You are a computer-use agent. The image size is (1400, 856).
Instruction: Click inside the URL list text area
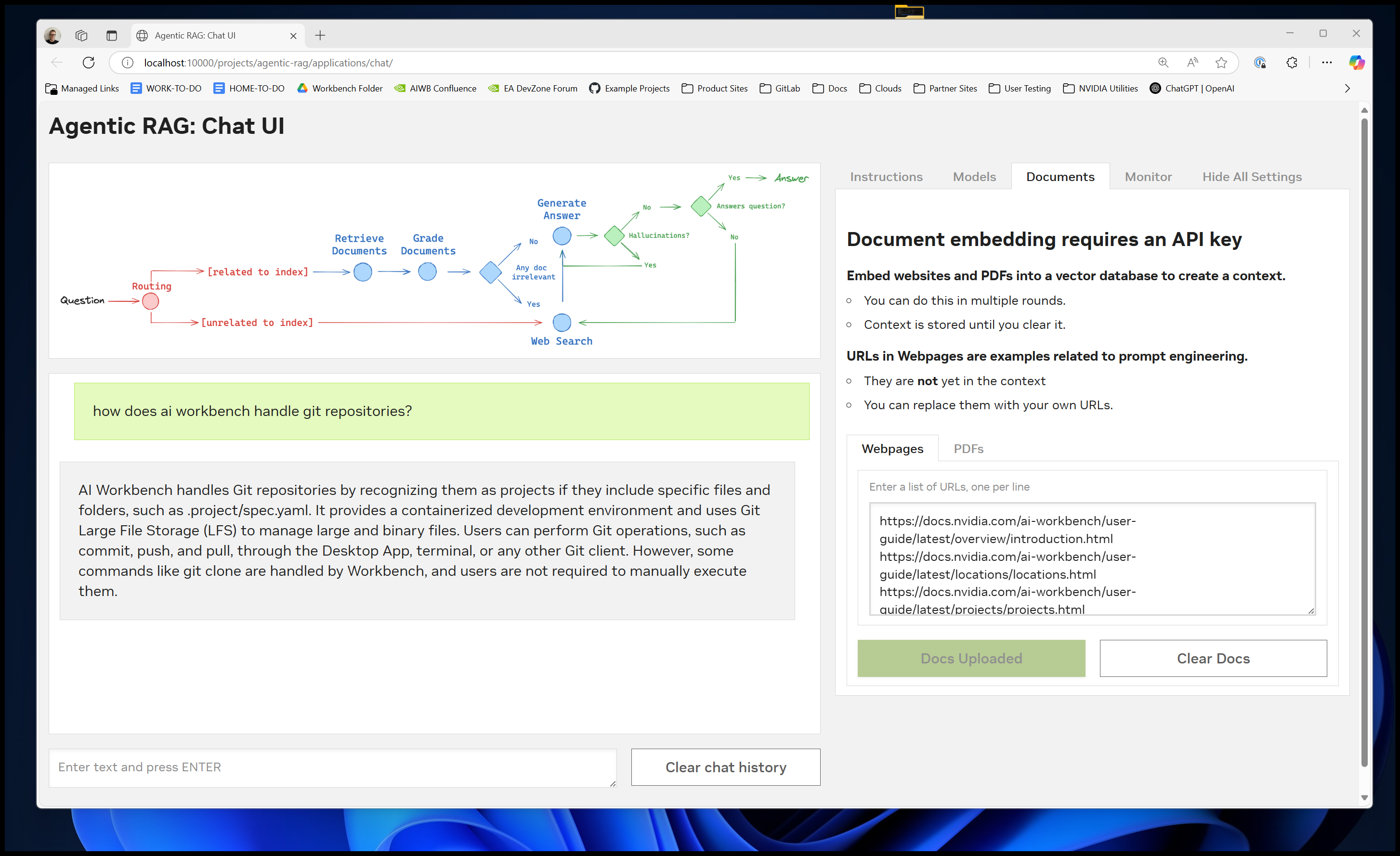[1092, 558]
